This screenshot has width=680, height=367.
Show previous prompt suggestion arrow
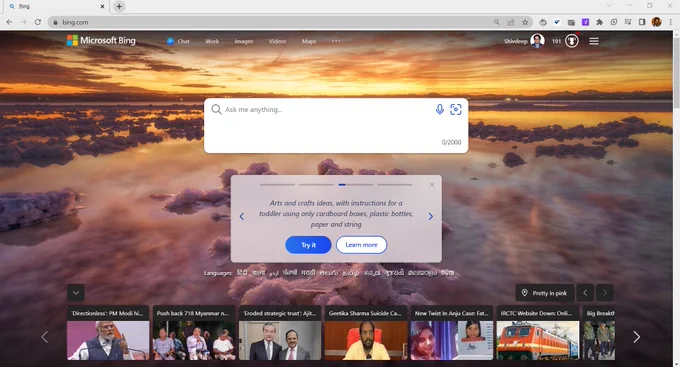[242, 216]
